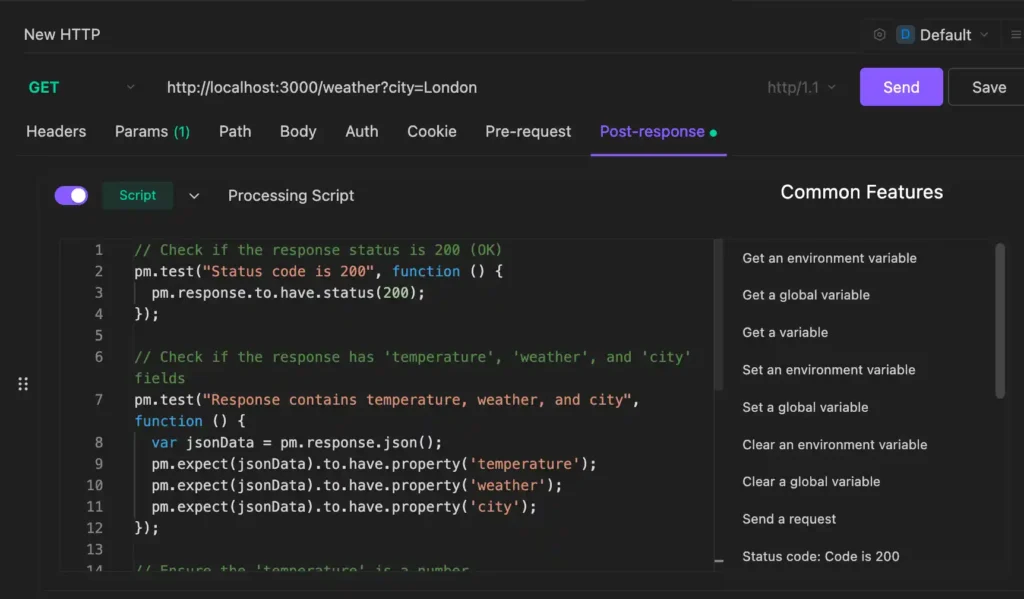Toggle the processing script switch off
Screen dimensions: 1024x599
(71, 195)
